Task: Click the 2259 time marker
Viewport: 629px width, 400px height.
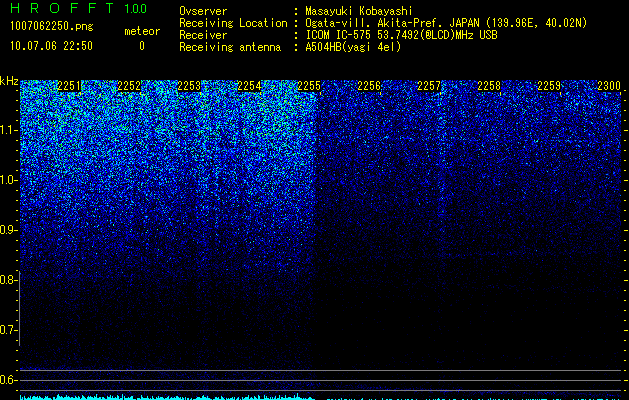Action: click(549, 86)
